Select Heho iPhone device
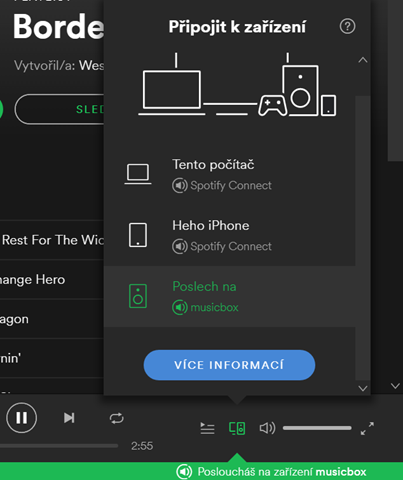This screenshot has height=480, width=403. pyautogui.click(x=229, y=236)
